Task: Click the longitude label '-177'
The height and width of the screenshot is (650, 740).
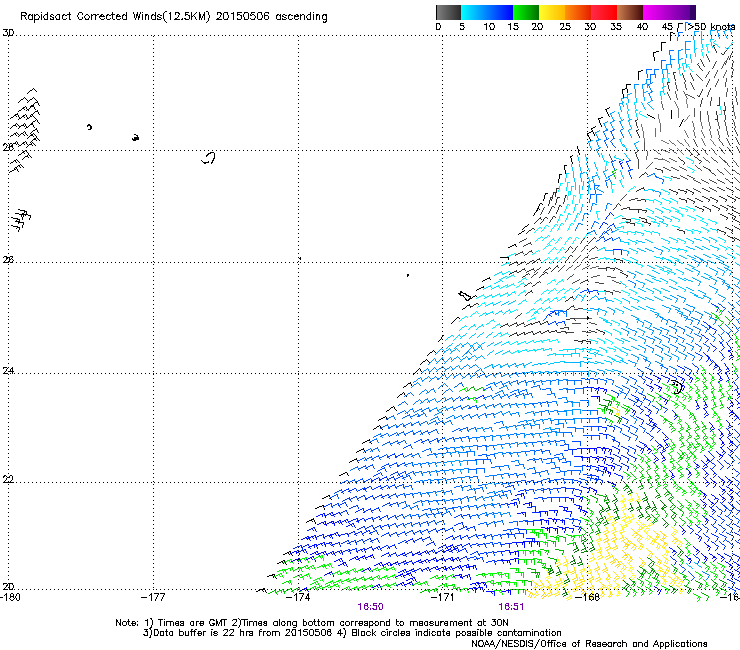Action: 153,597
